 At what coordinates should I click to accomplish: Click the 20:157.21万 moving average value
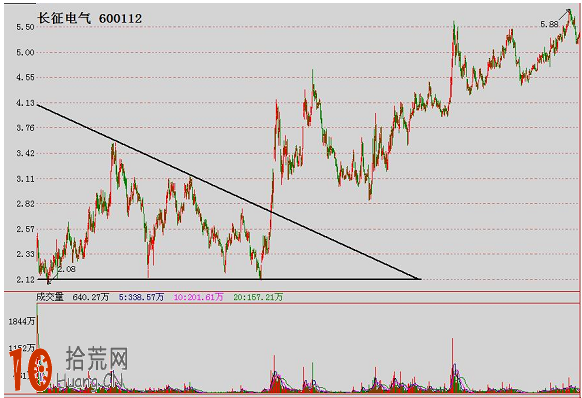(258, 297)
